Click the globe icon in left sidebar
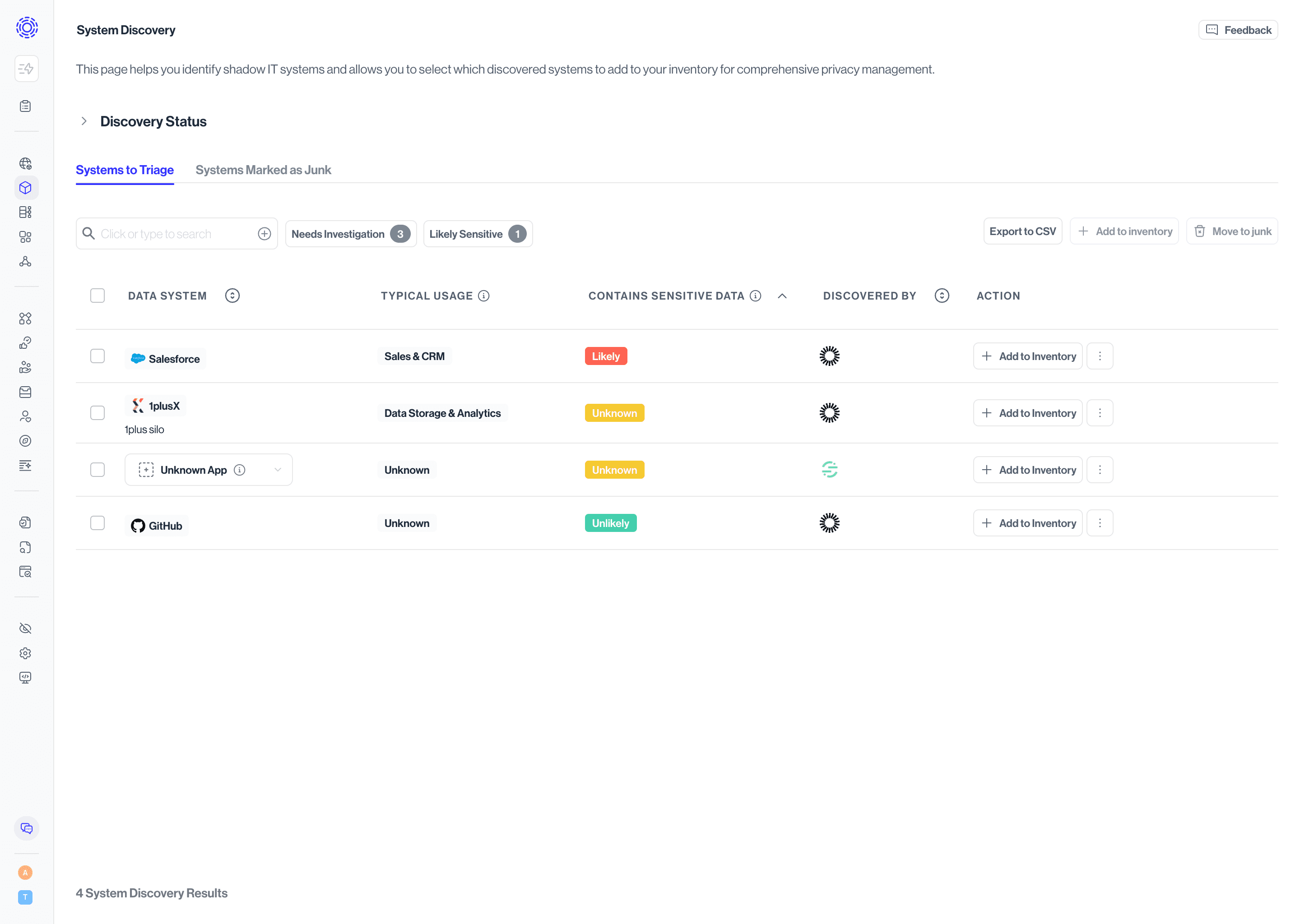The height and width of the screenshot is (924, 1300). 25,164
